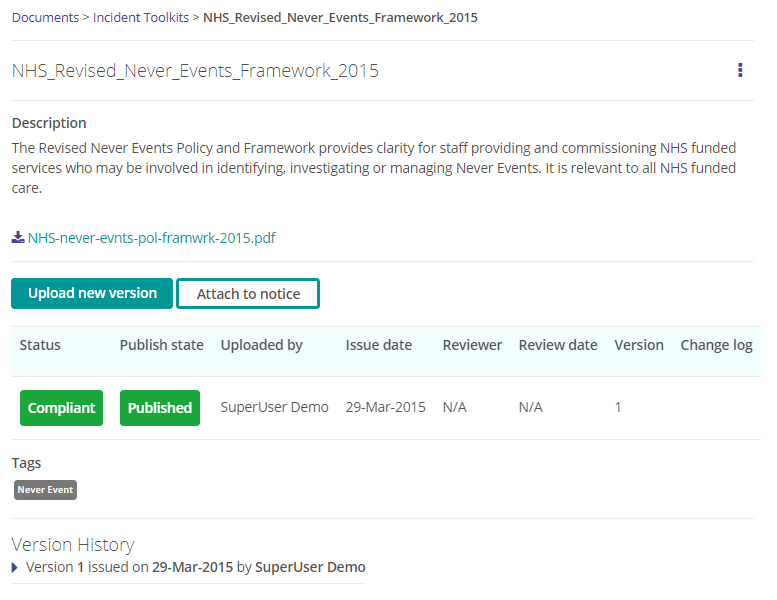Click the Review date column header
The height and width of the screenshot is (600, 777).
tap(558, 345)
